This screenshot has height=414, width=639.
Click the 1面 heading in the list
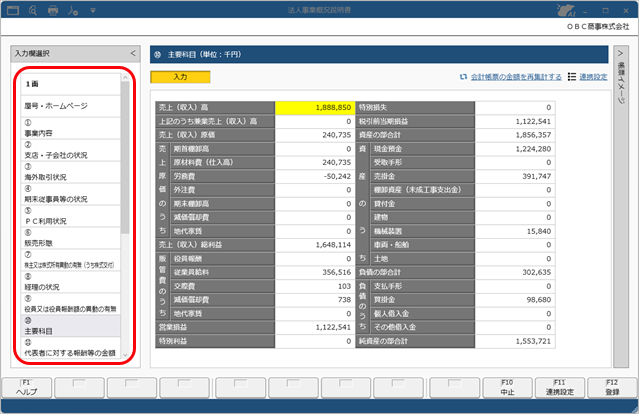pyautogui.click(x=71, y=84)
